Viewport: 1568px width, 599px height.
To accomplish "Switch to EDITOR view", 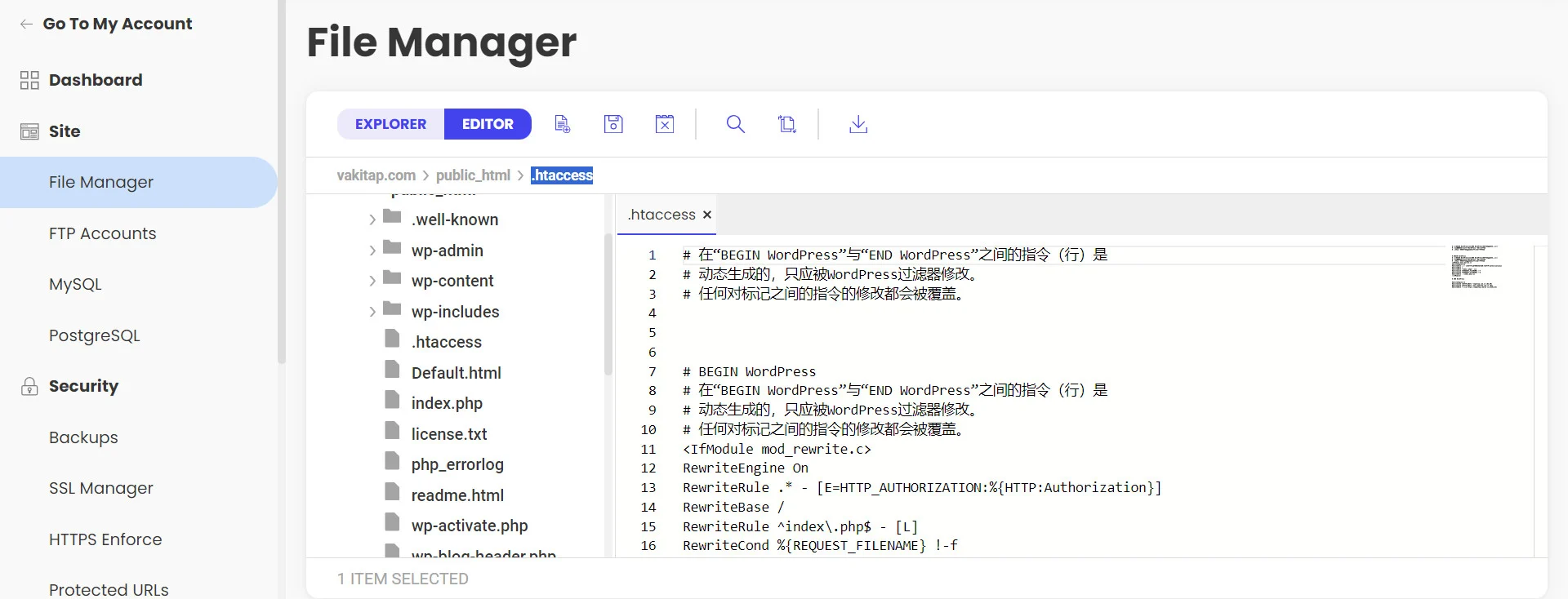I will pyautogui.click(x=488, y=124).
